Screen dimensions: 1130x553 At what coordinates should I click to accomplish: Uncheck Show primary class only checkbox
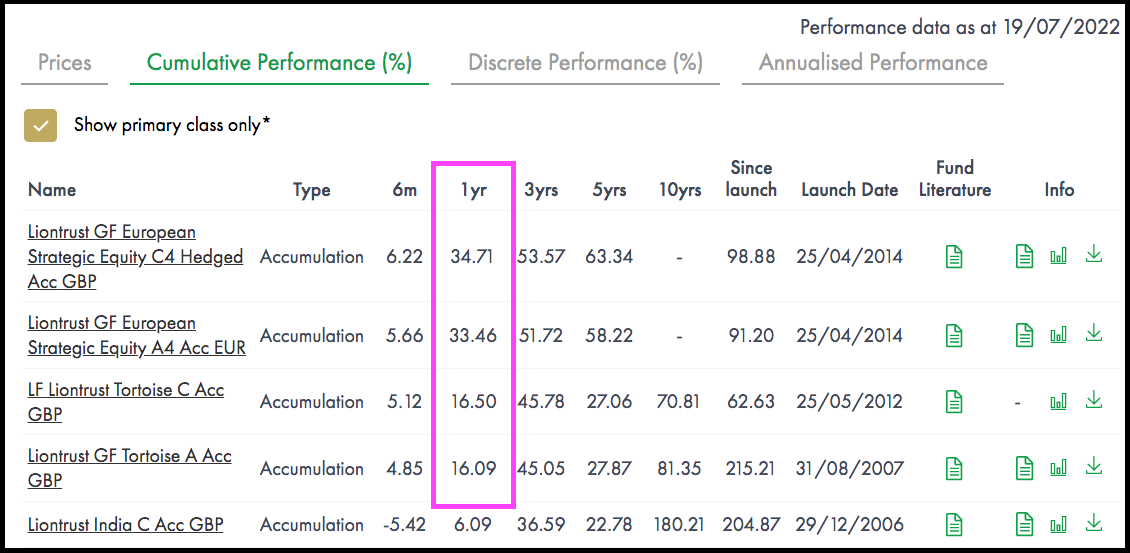click(40, 125)
